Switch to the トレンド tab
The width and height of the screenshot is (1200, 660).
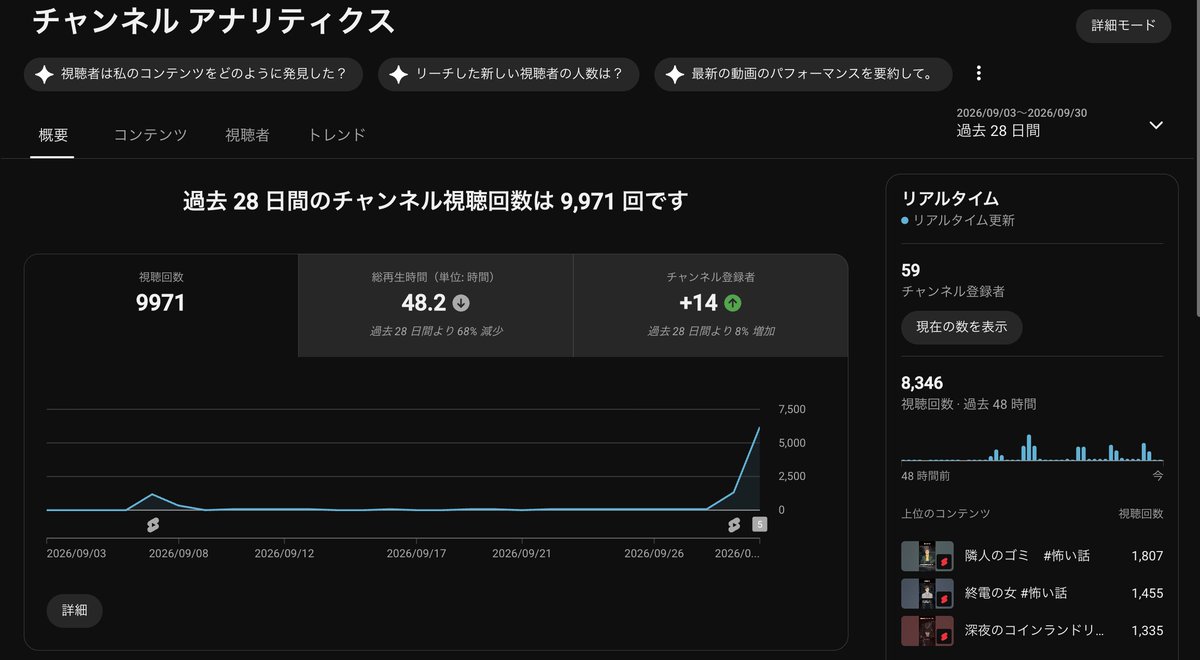(x=337, y=135)
